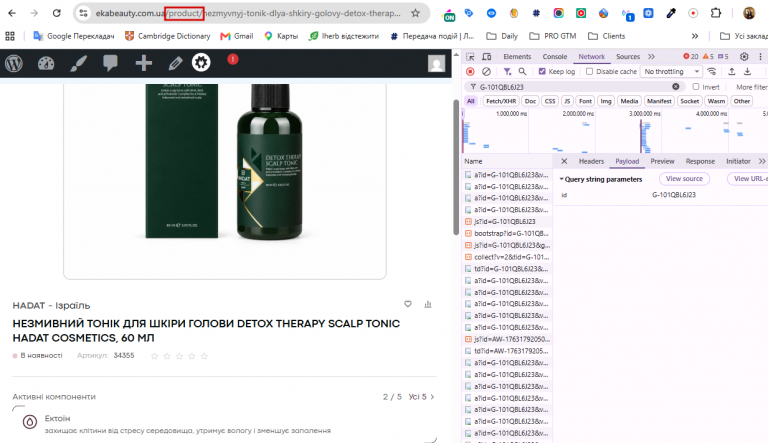Open DevTools settings gear
The width and height of the screenshot is (768, 443).
(x=744, y=56)
